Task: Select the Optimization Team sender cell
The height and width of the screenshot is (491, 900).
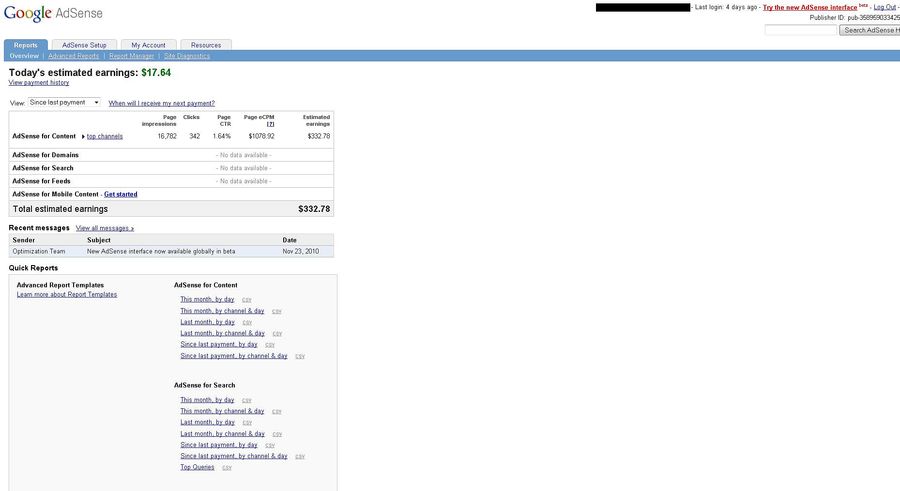Action: click(x=38, y=251)
